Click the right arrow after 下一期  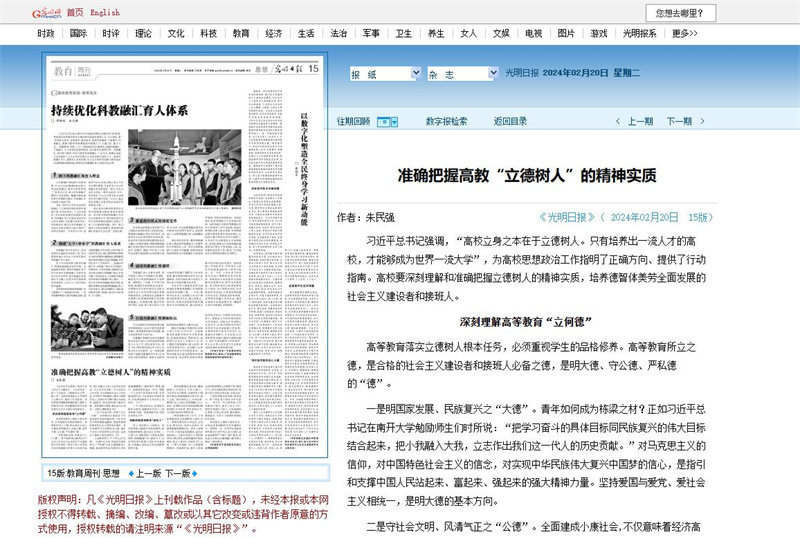coord(702,122)
